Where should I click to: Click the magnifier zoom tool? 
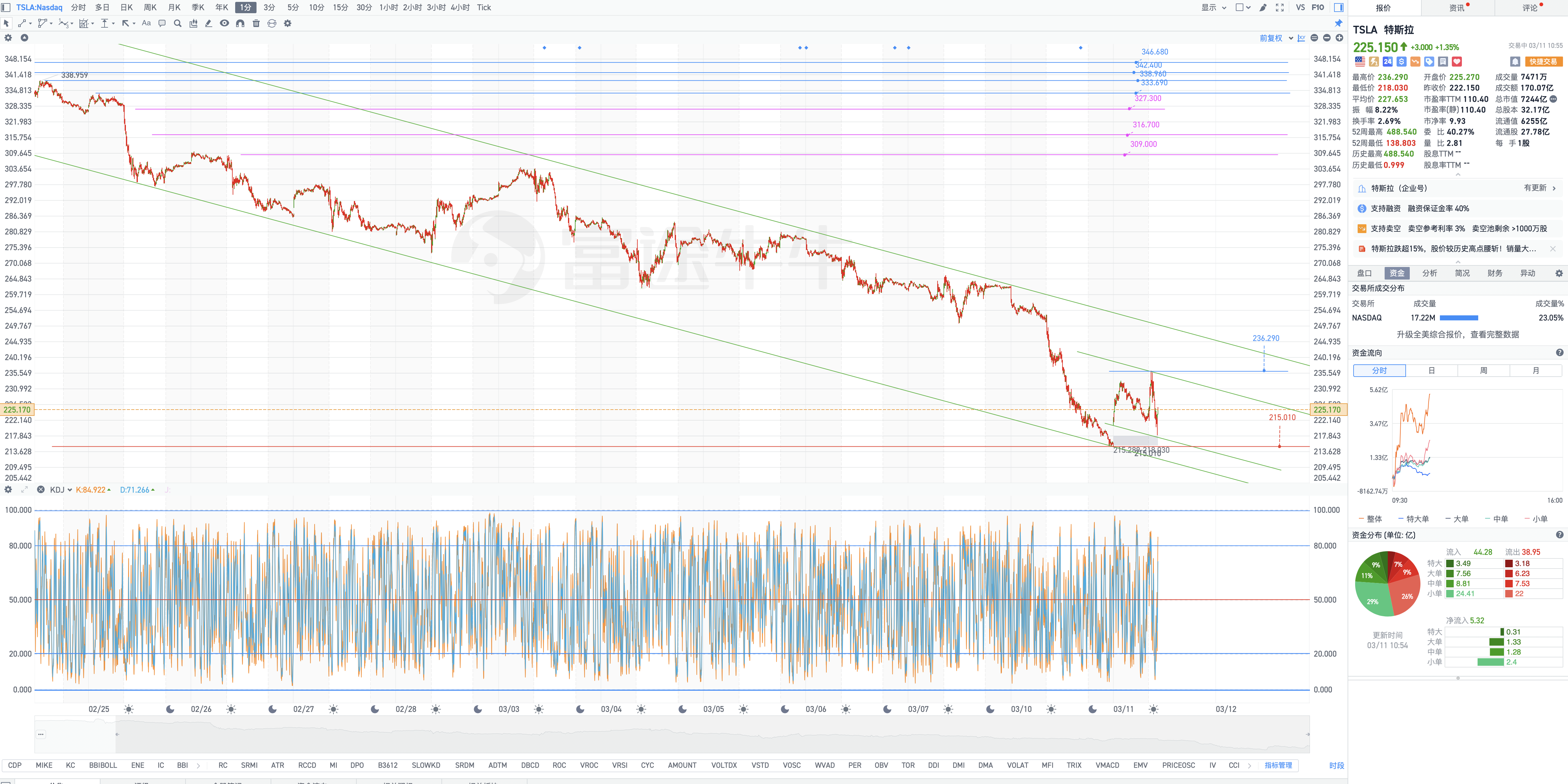coord(178,23)
